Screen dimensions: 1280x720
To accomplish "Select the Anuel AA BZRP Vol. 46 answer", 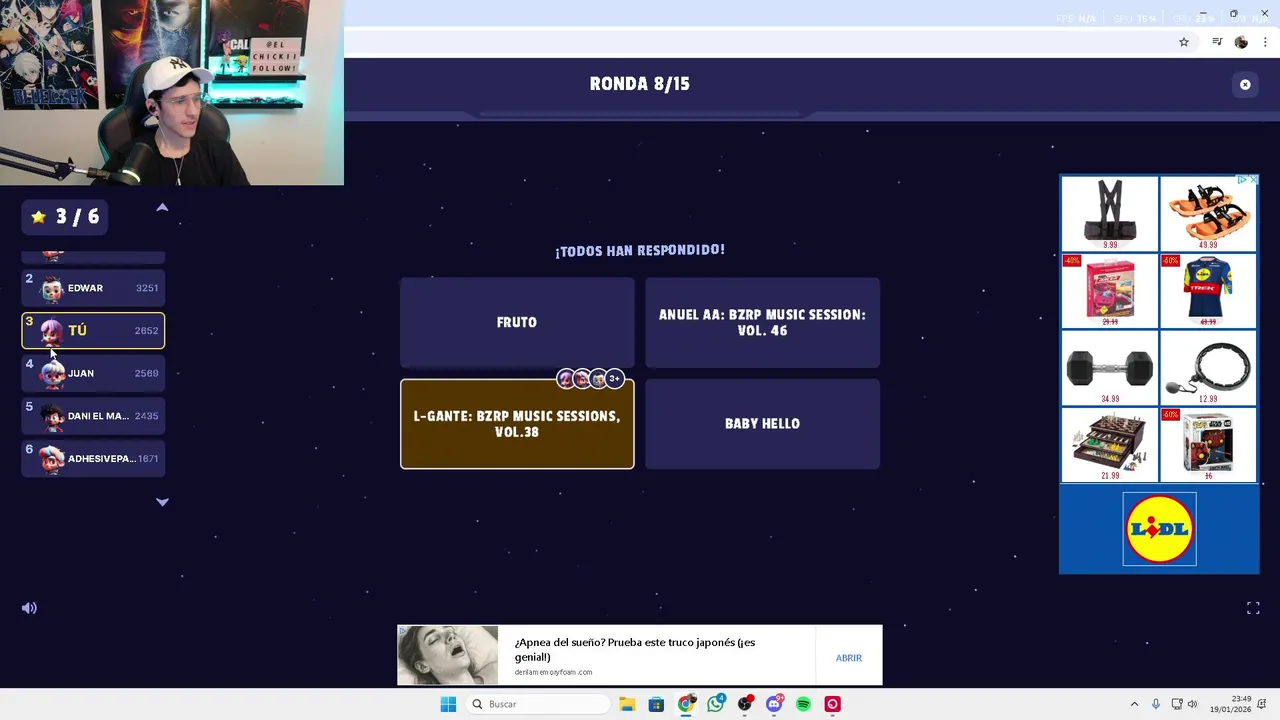I will (x=762, y=322).
